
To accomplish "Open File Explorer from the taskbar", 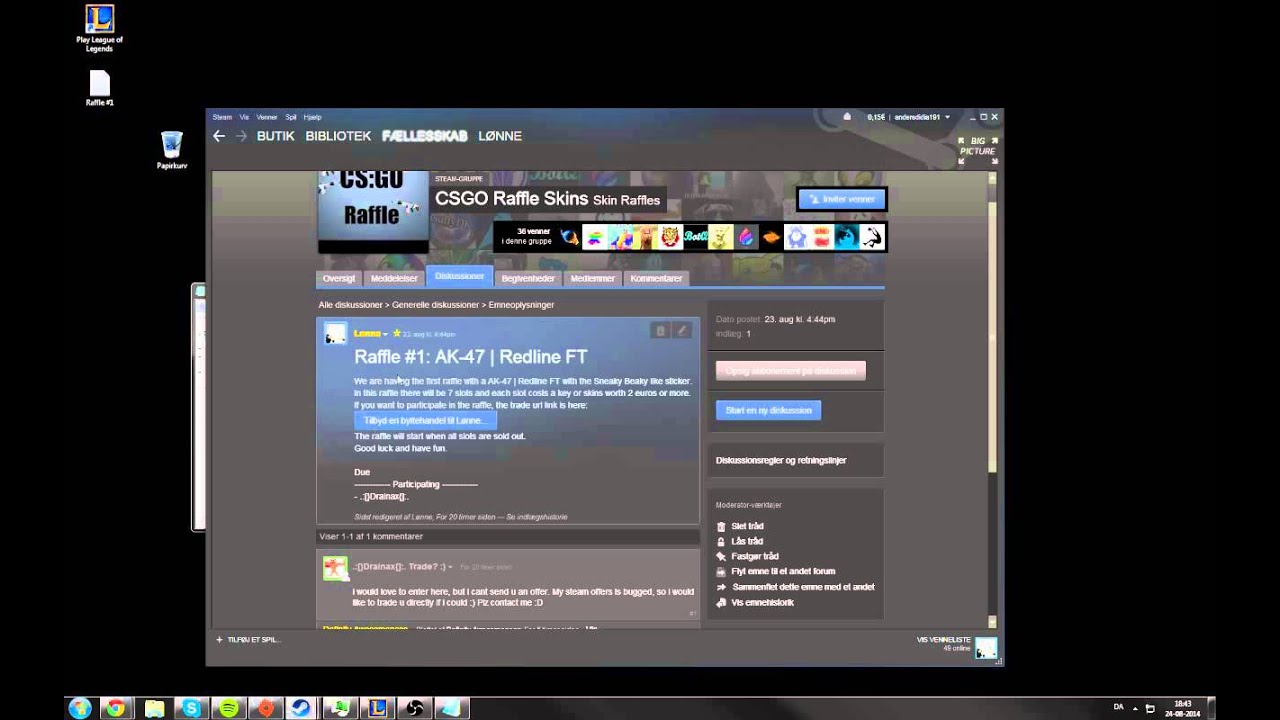I will tap(154, 708).
